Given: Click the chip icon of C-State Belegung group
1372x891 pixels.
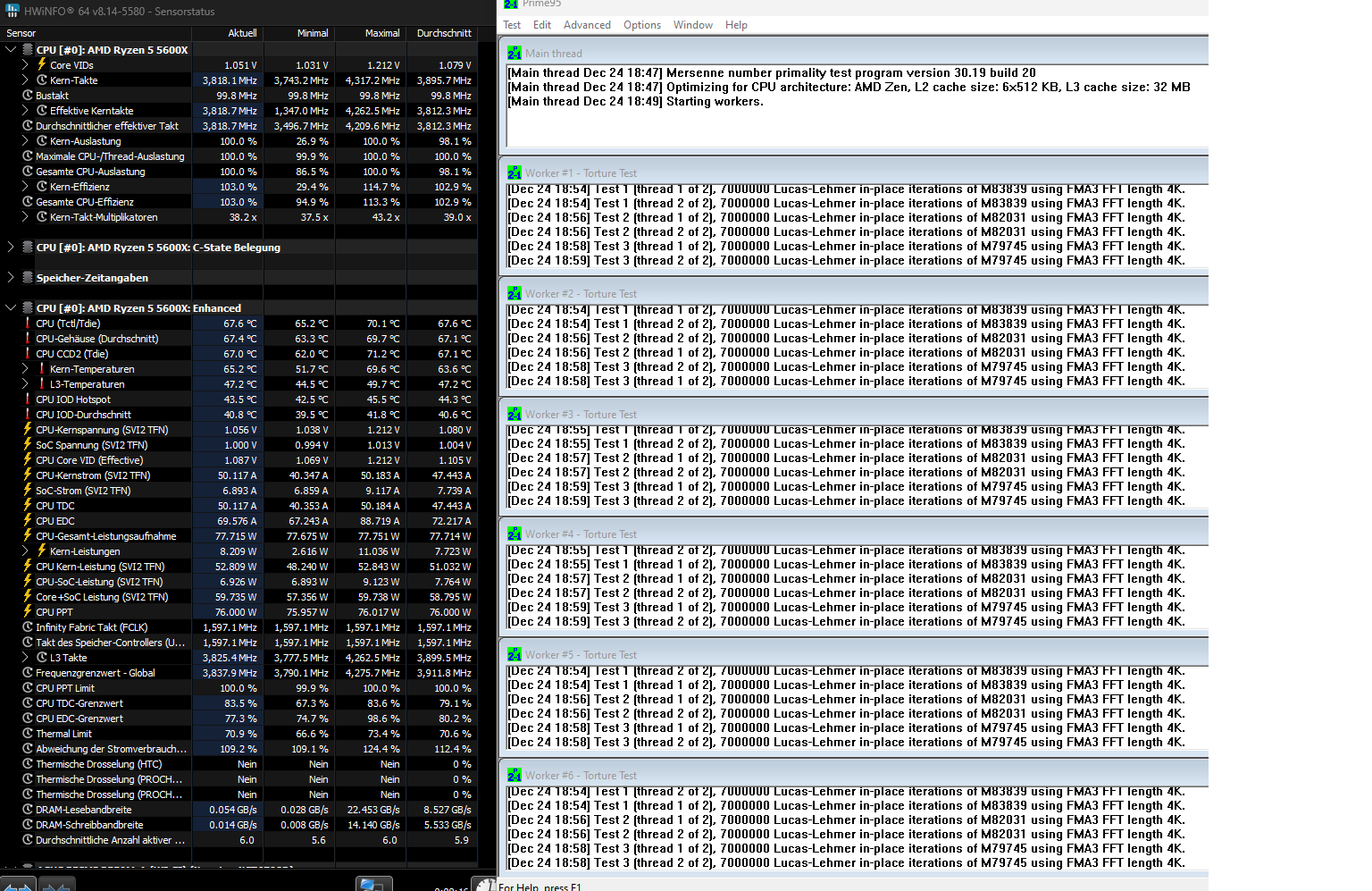Looking at the screenshot, I should click(x=28, y=248).
